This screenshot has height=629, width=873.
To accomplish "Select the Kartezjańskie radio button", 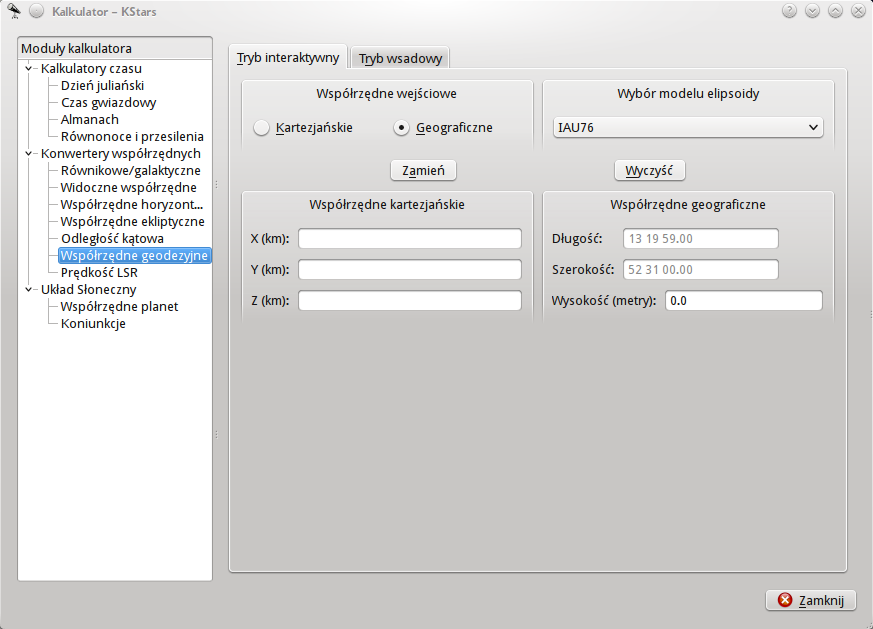I will pyautogui.click(x=261, y=128).
